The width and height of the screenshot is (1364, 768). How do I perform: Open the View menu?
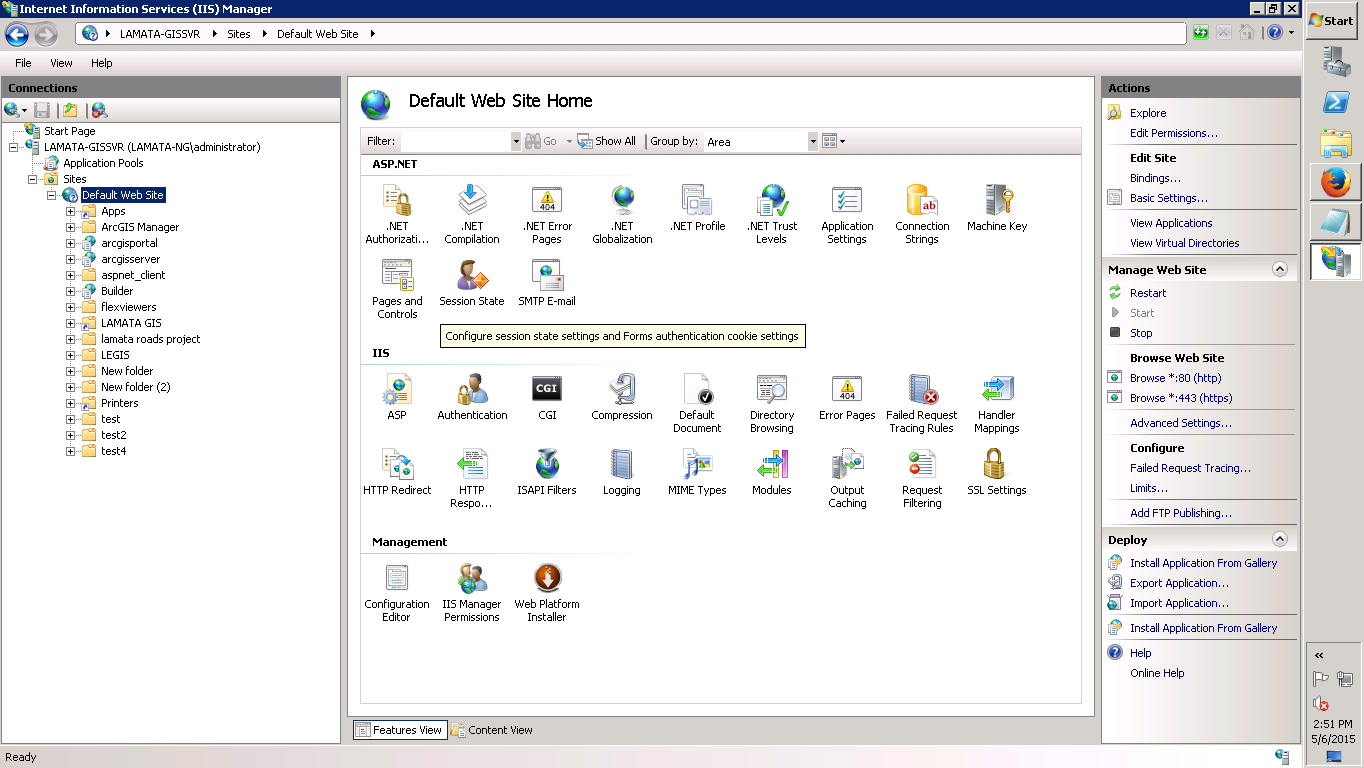[x=61, y=63]
